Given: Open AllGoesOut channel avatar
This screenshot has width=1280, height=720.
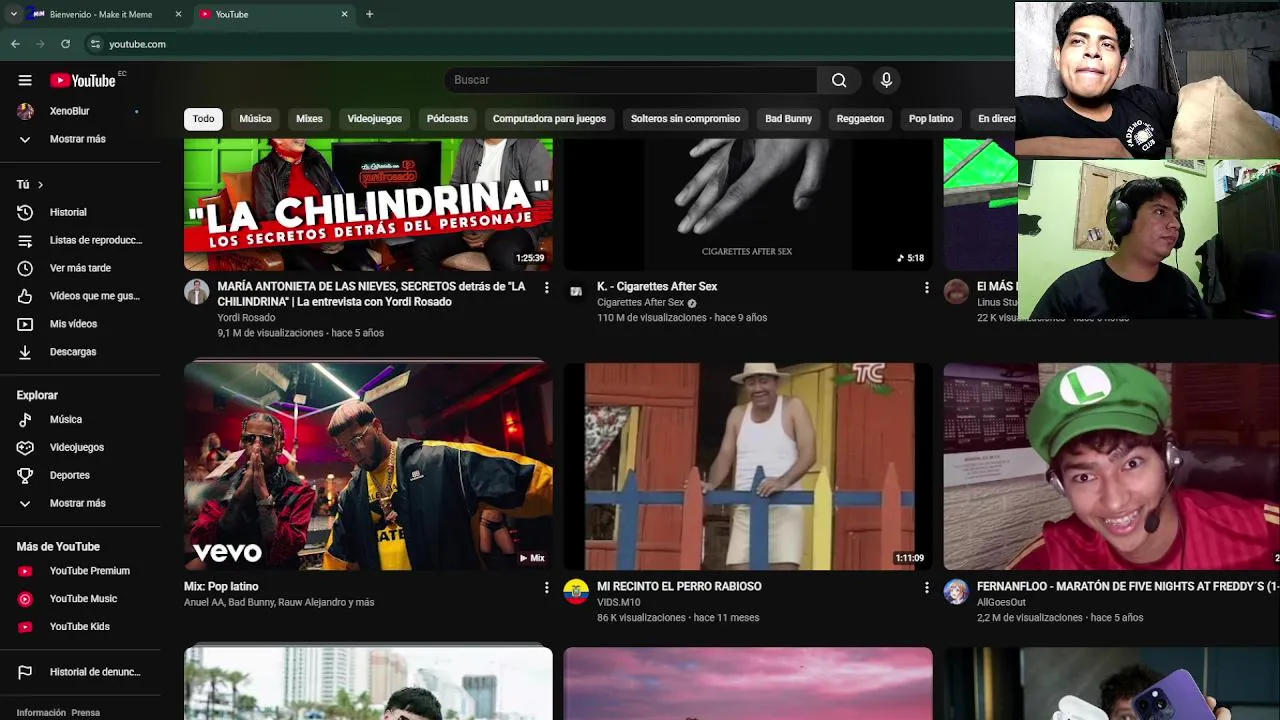Looking at the screenshot, I should [956, 591].
